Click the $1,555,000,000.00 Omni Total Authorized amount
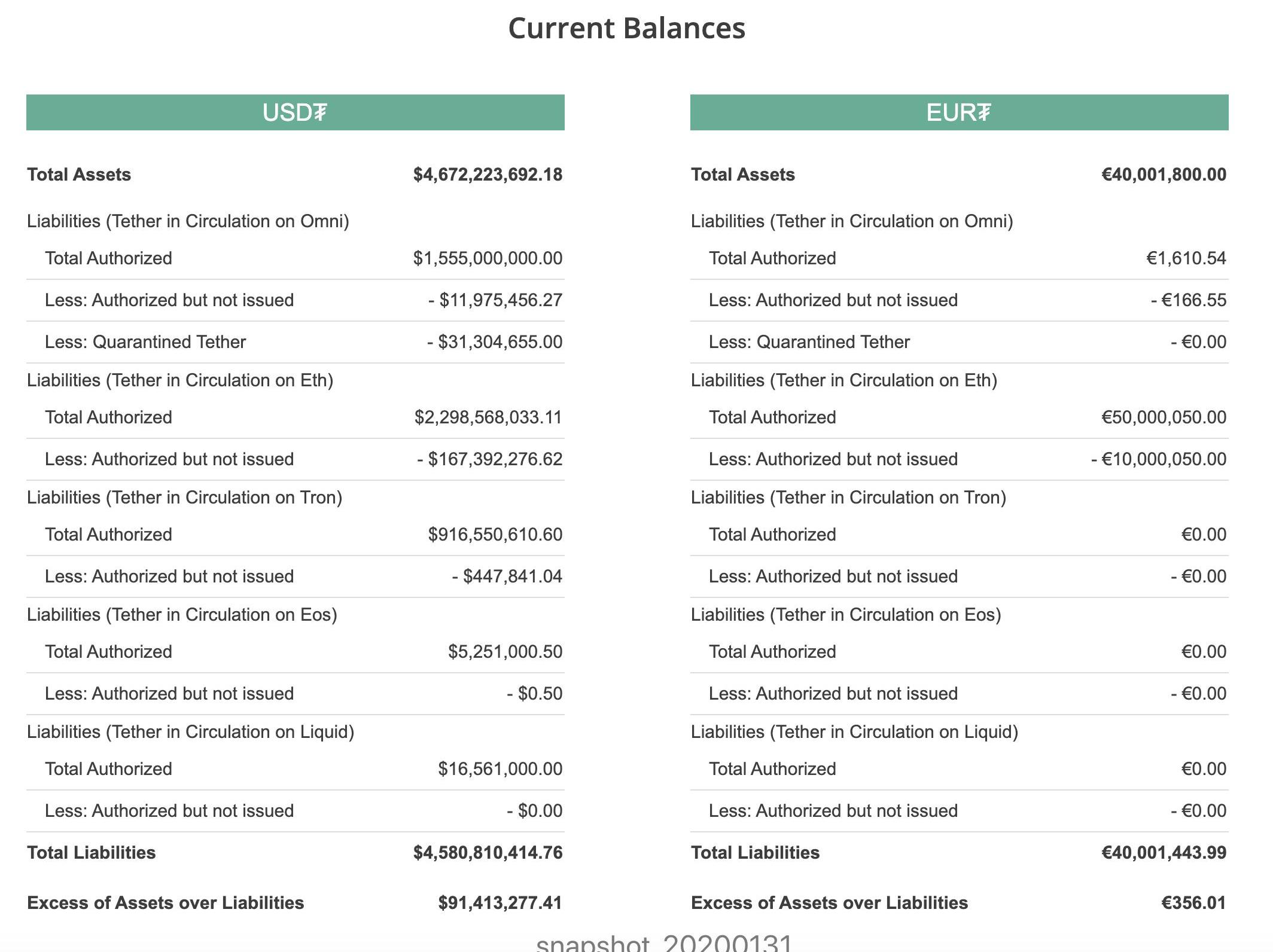Screen dimensions: 1273x952 tap(488, 258)
